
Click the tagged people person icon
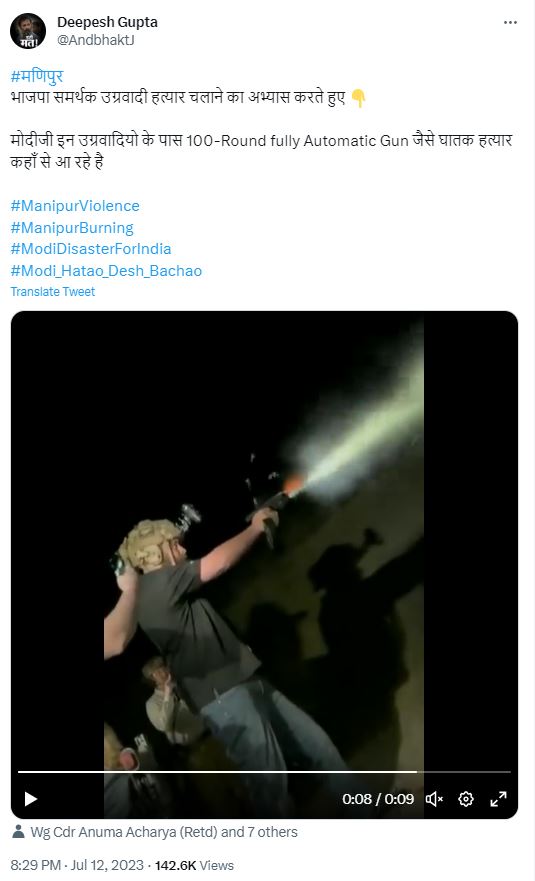point(18,832)
